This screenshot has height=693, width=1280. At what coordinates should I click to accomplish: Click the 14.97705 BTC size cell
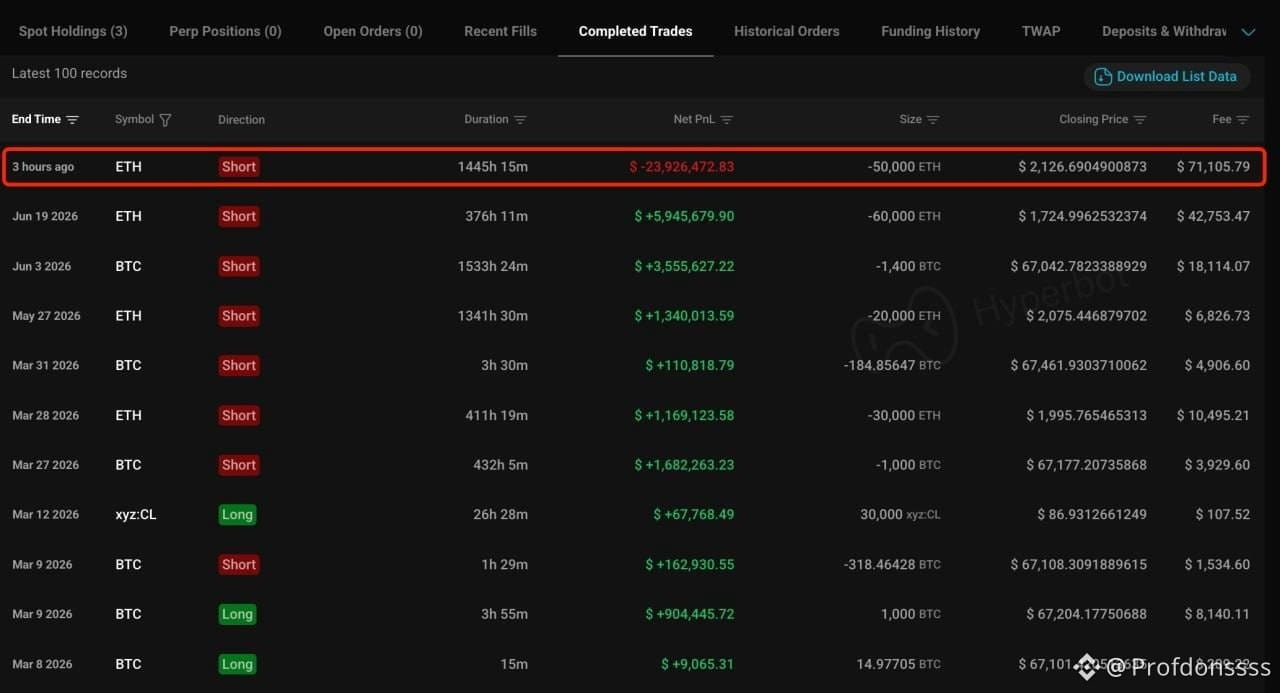coord(899,664)
